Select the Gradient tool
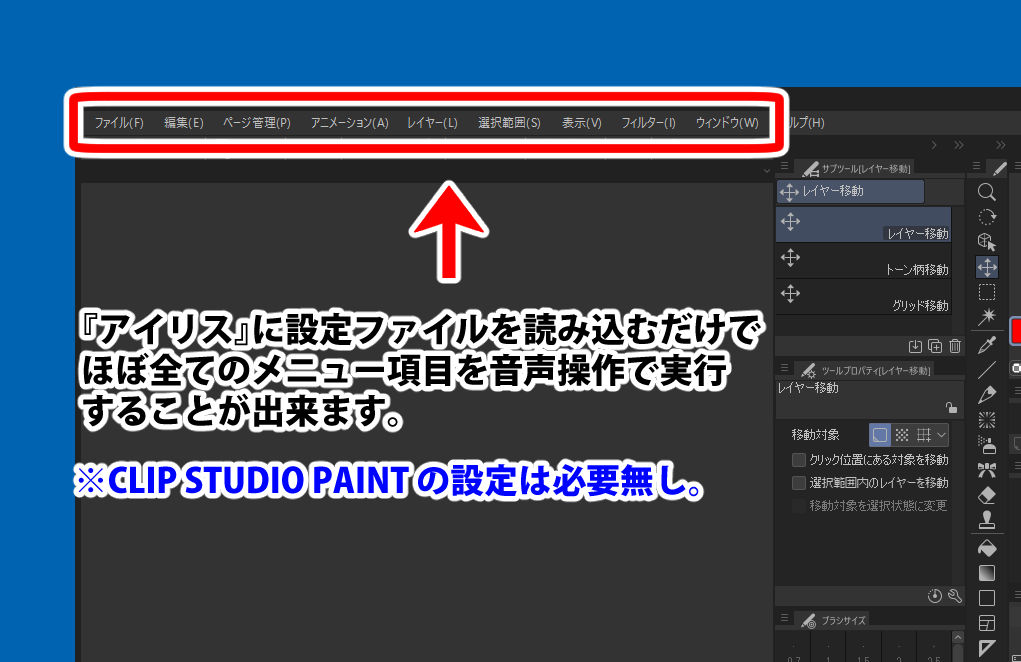The image size is (1021, 662). [986, 573]
